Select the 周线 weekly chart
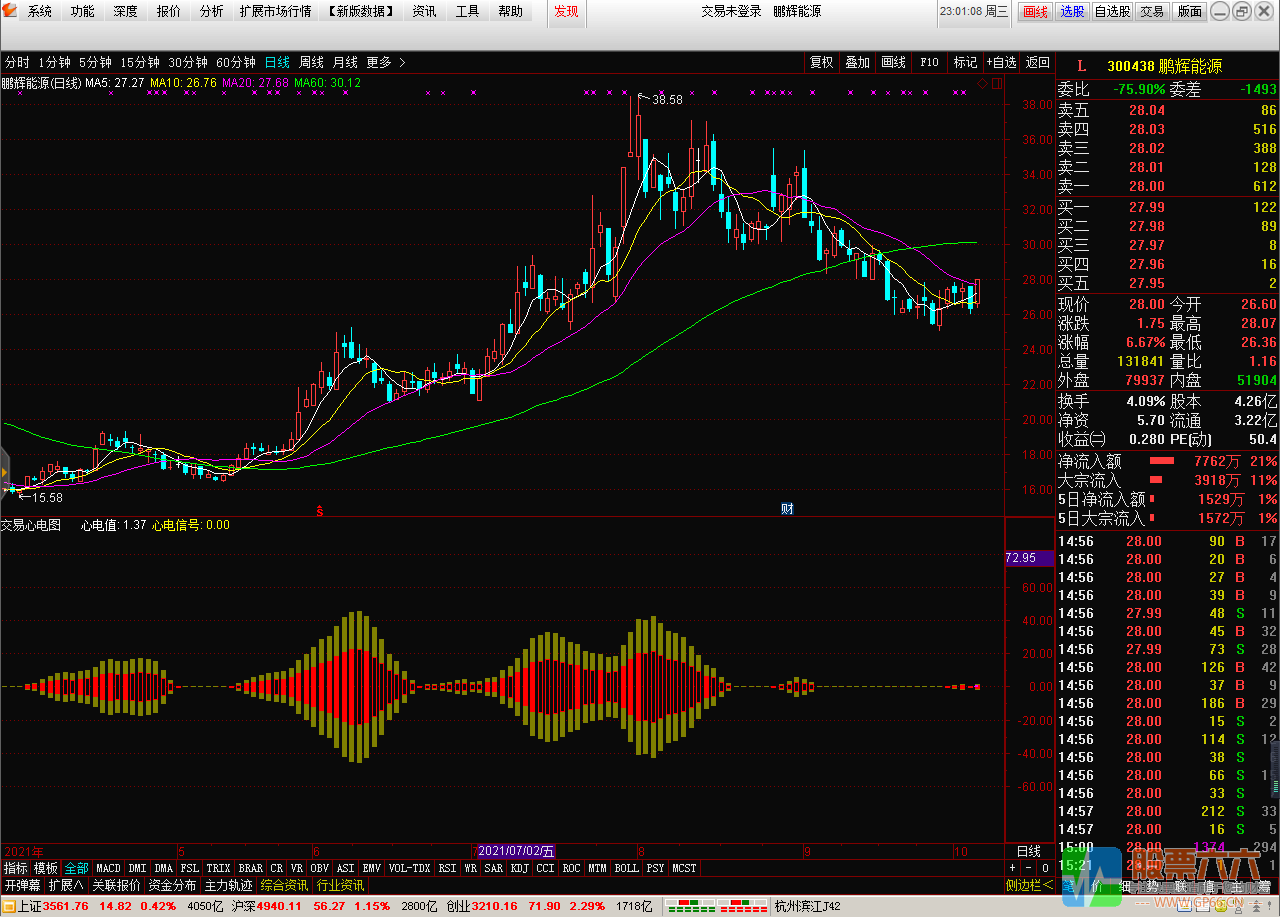 coord(311,62)
